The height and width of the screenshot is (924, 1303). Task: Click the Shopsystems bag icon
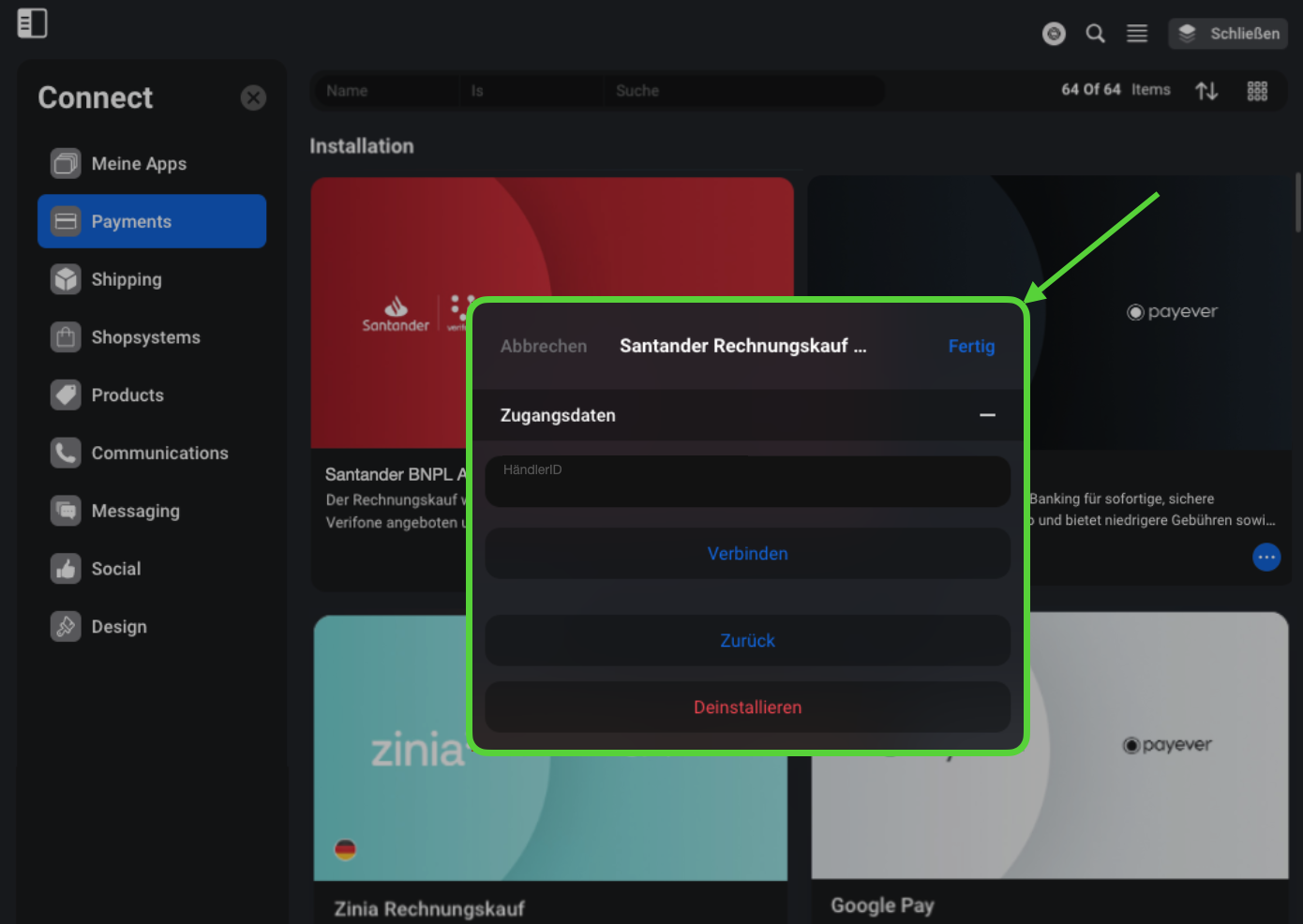66,337
